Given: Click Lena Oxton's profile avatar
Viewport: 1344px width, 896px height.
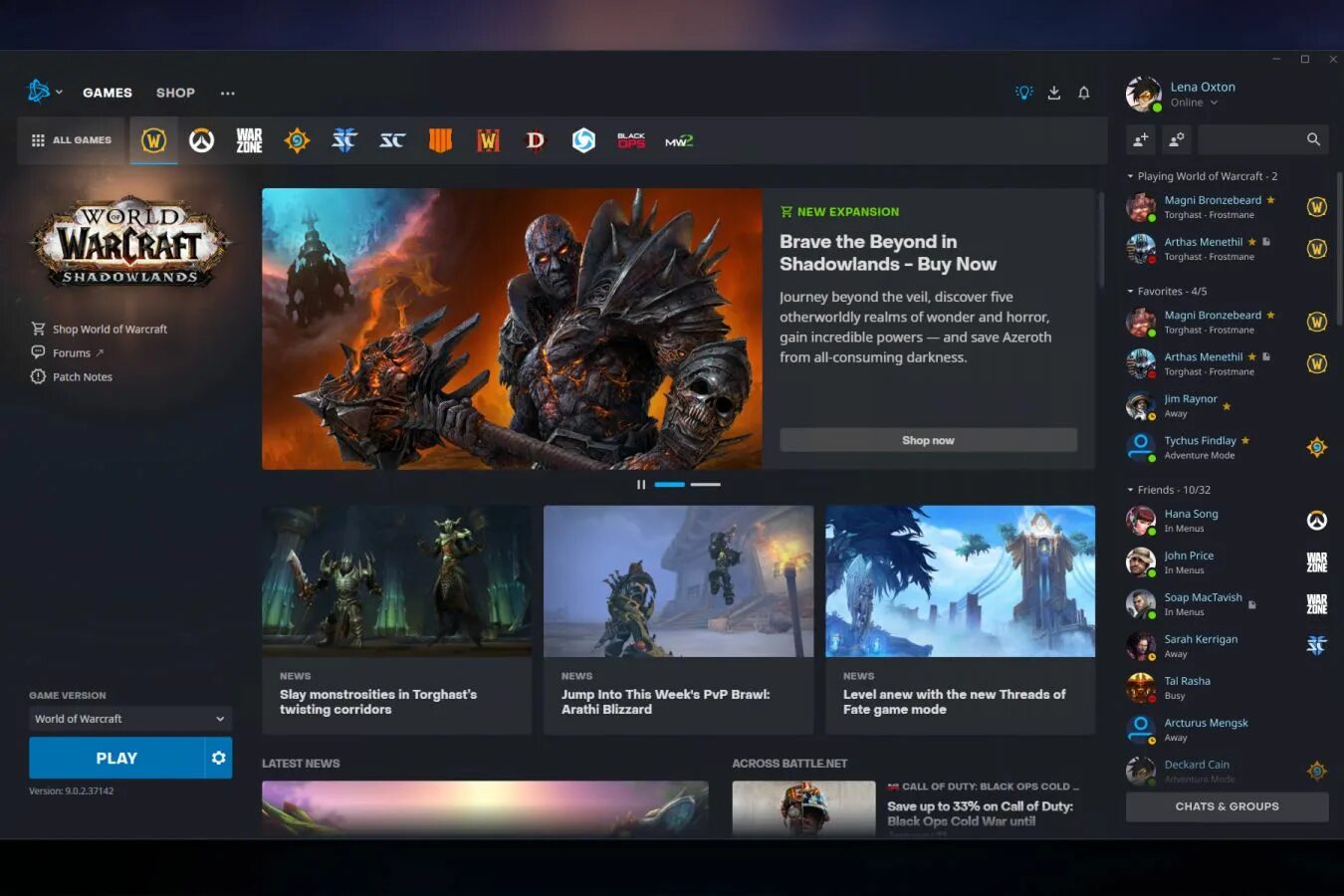Looking at the screenshot, I should (x=1143, y=94).
